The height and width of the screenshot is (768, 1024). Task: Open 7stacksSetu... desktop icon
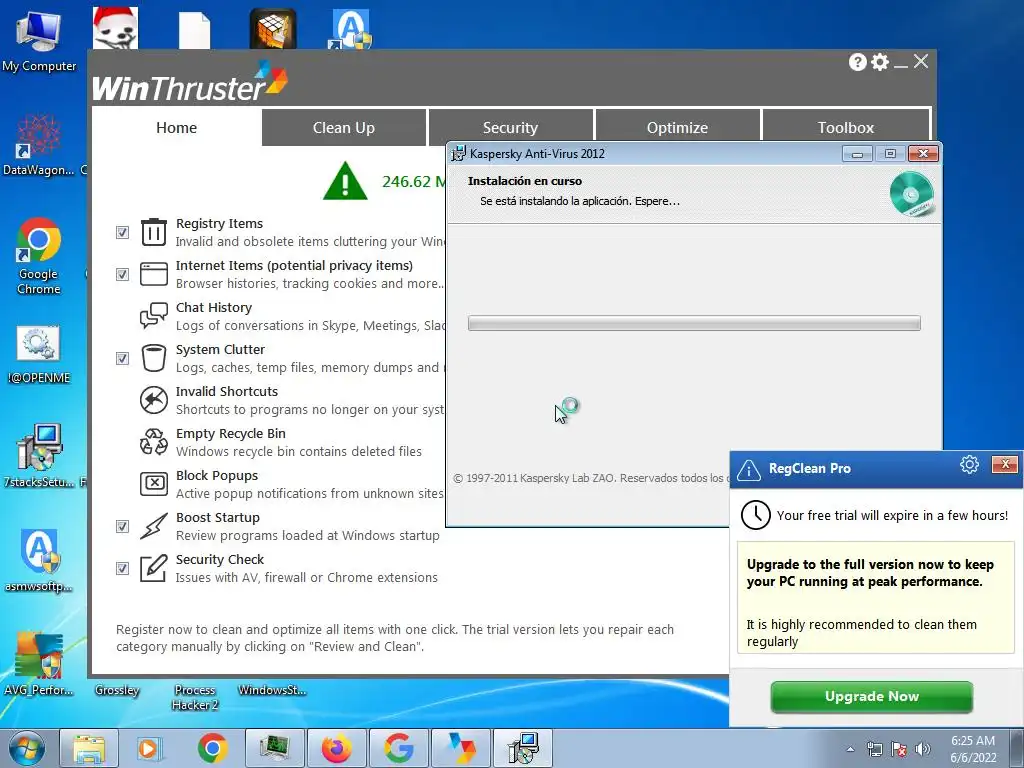point(39,455)
